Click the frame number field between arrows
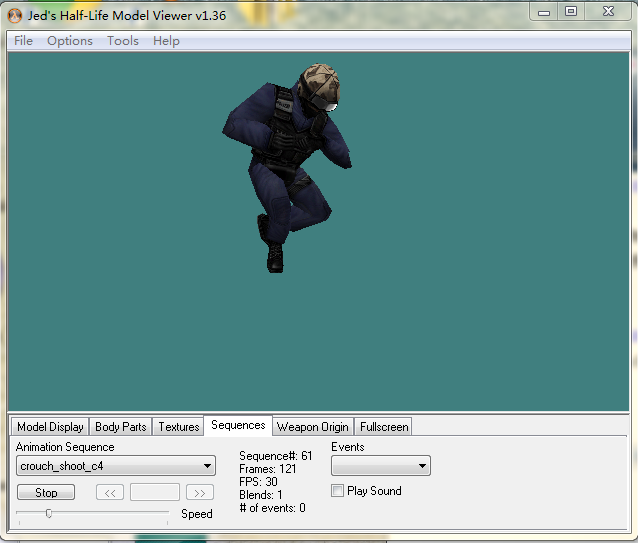The height and width of the screenshot is (543, 638). [155, 492]
